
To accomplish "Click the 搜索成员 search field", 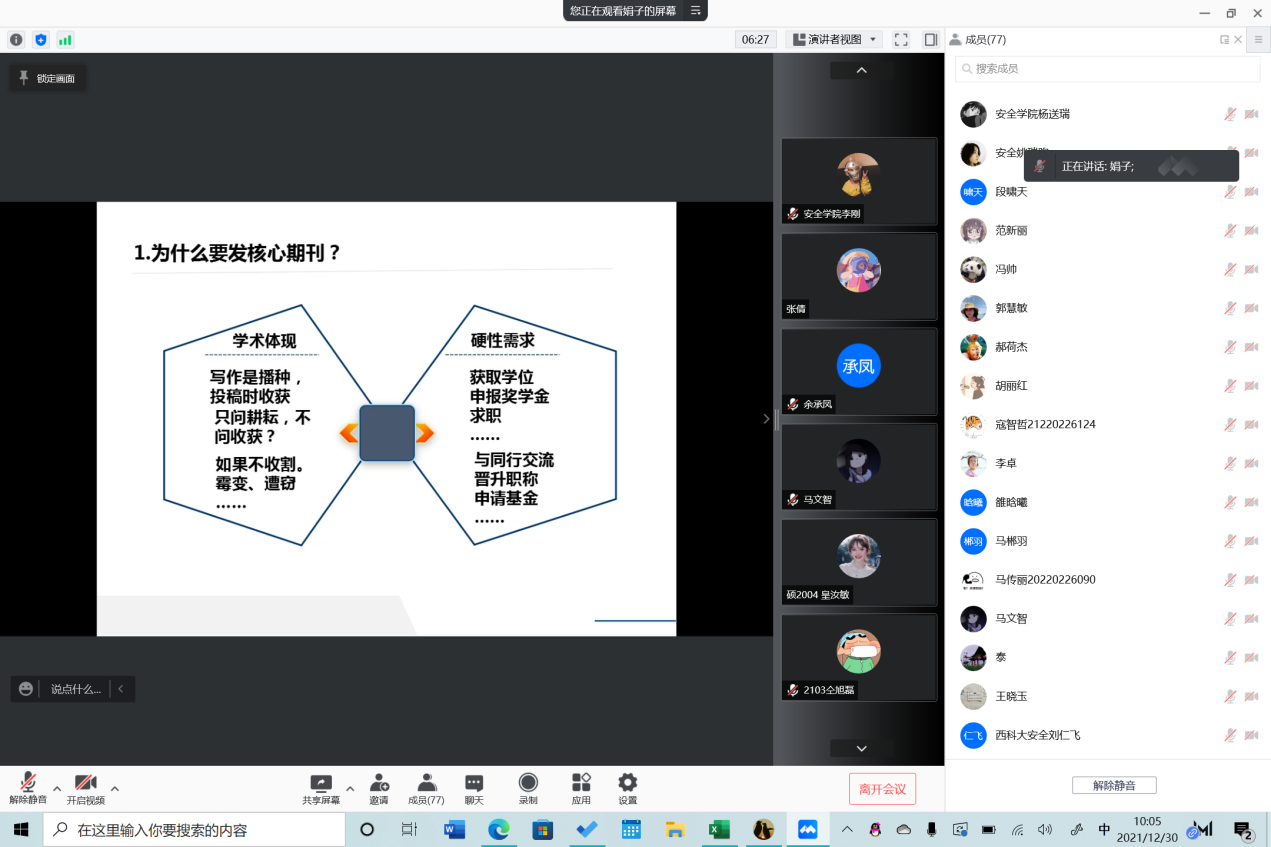I will (x=1108, y=69).
